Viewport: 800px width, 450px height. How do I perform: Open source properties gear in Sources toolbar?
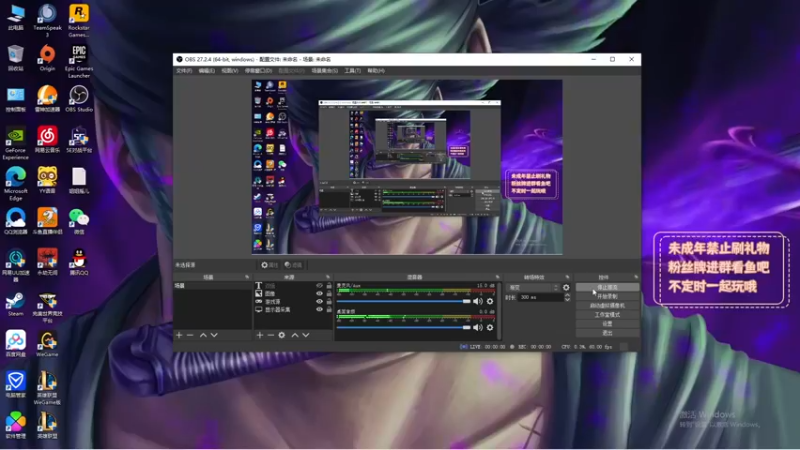coord(282,335)
